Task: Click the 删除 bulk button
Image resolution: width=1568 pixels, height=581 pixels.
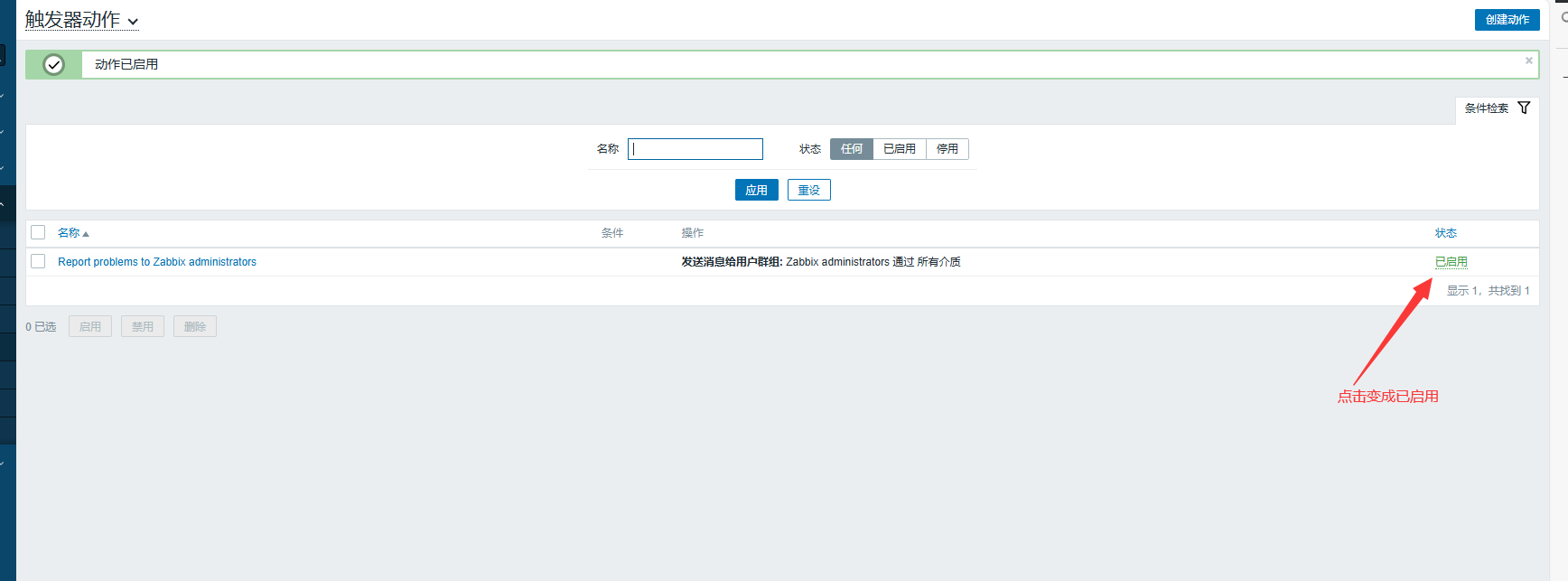Action: (195, 326)
